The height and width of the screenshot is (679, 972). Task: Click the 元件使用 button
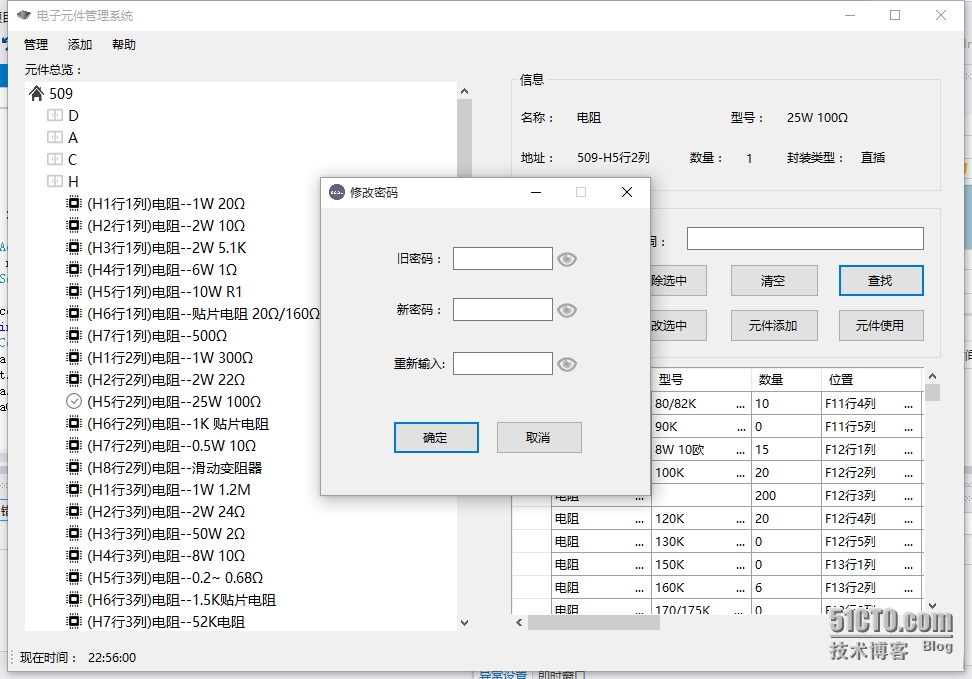[x=881, y=326]
